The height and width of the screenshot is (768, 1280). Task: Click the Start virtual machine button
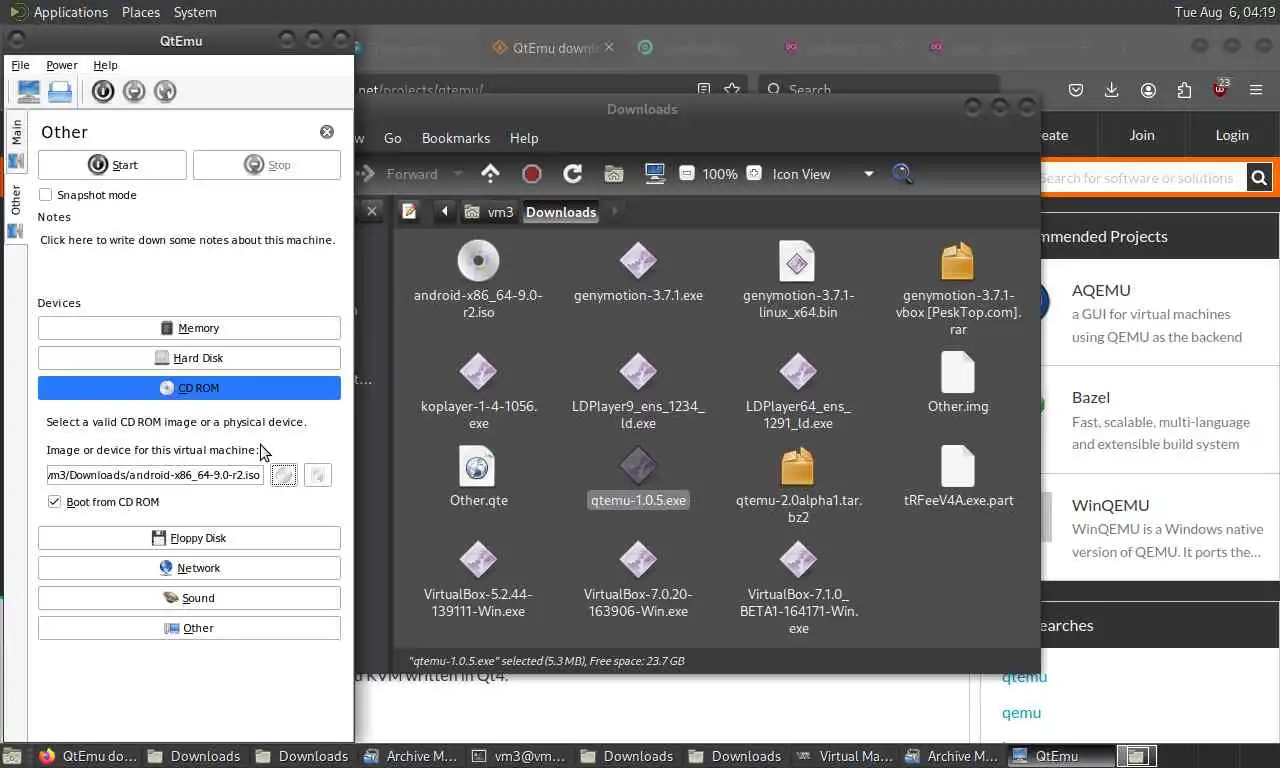112,165
